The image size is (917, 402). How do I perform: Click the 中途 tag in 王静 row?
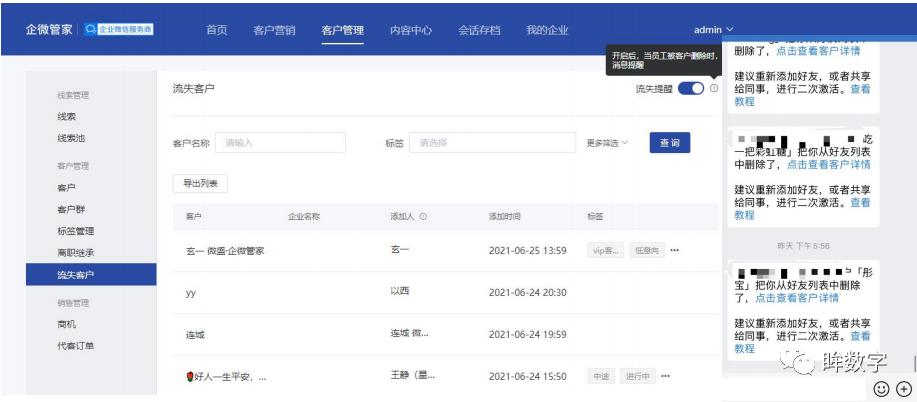(x=601, y=376)
